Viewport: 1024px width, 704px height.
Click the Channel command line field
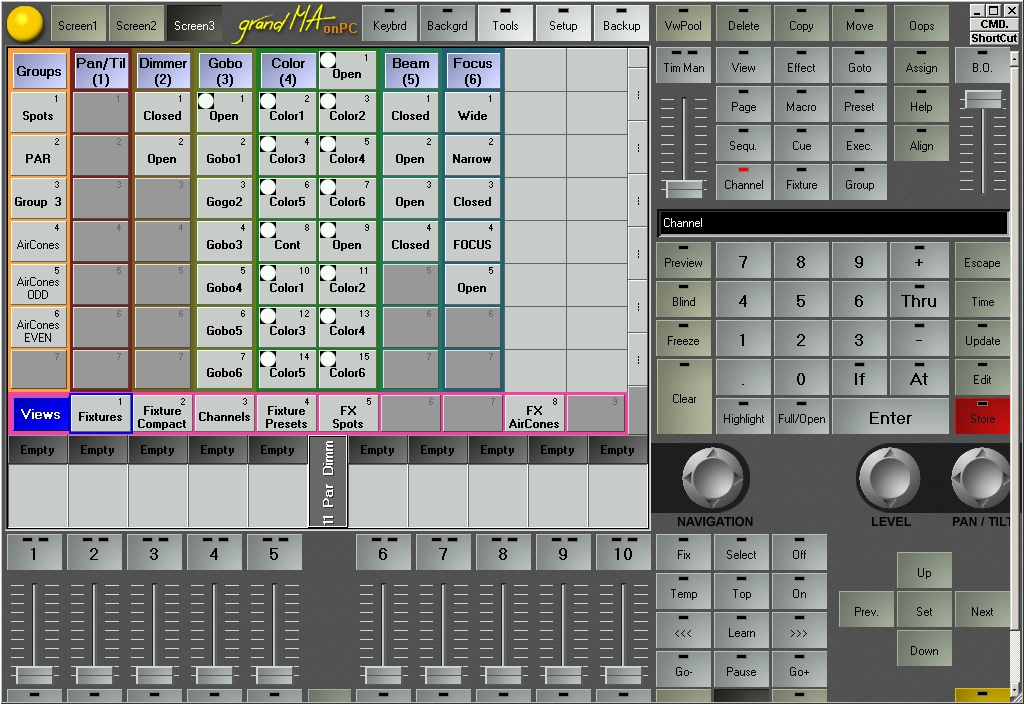coord(832,223)
